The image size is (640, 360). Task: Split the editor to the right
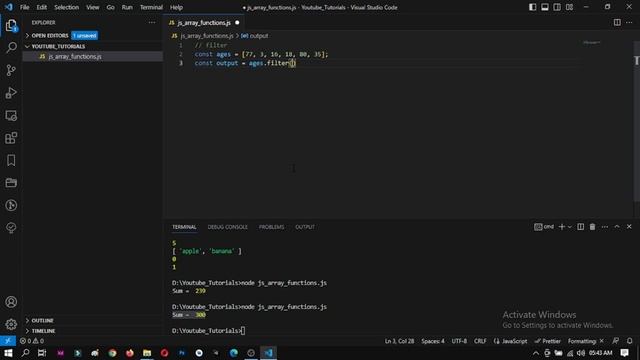(617, 22)
